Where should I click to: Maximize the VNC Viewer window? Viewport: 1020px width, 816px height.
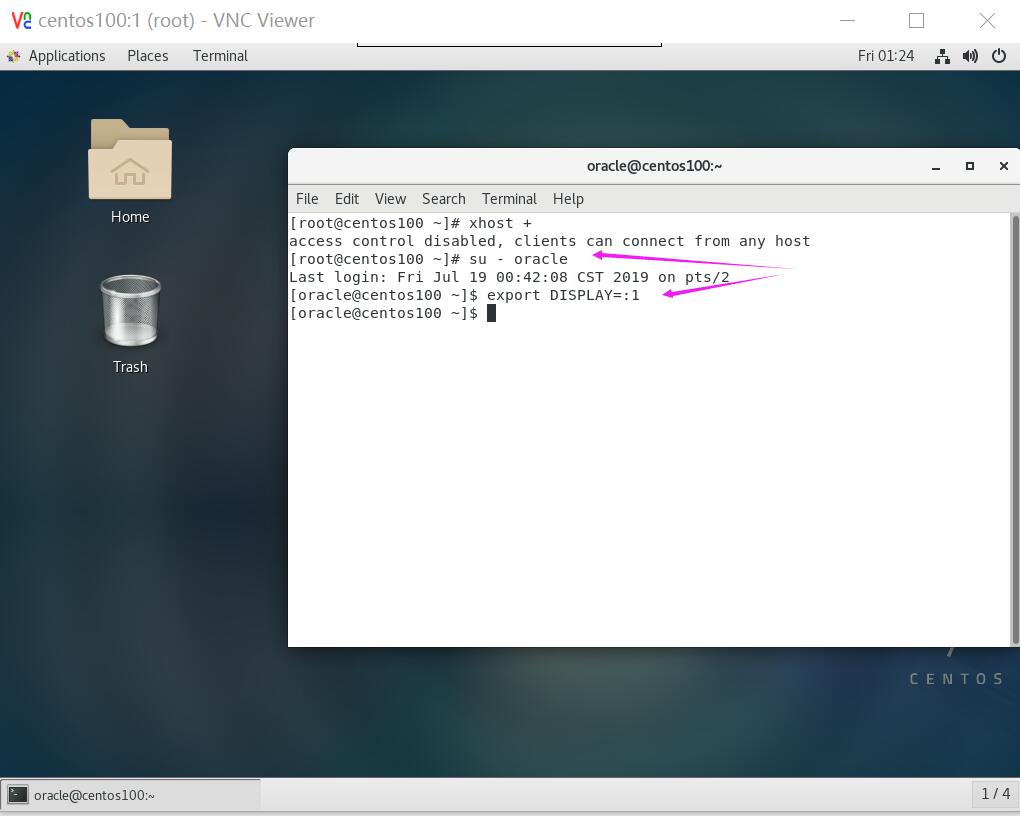click(x=917, y=21)
